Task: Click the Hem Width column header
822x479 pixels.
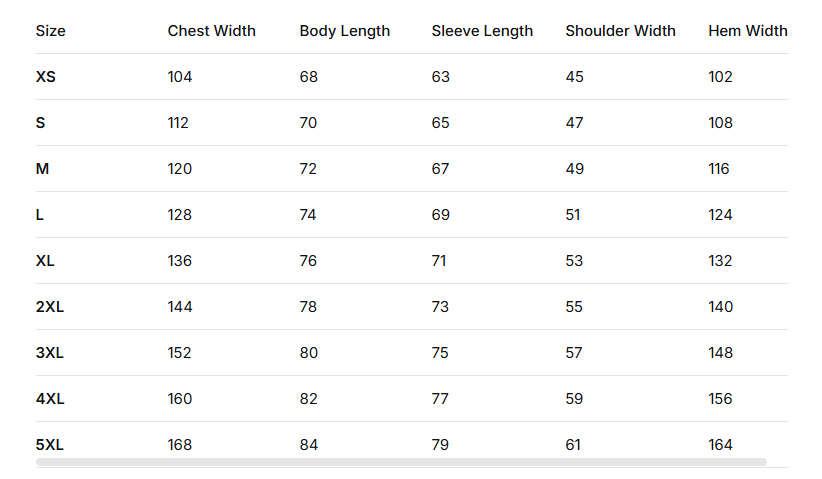Action: pyautogui.click(x=747, y=31)
